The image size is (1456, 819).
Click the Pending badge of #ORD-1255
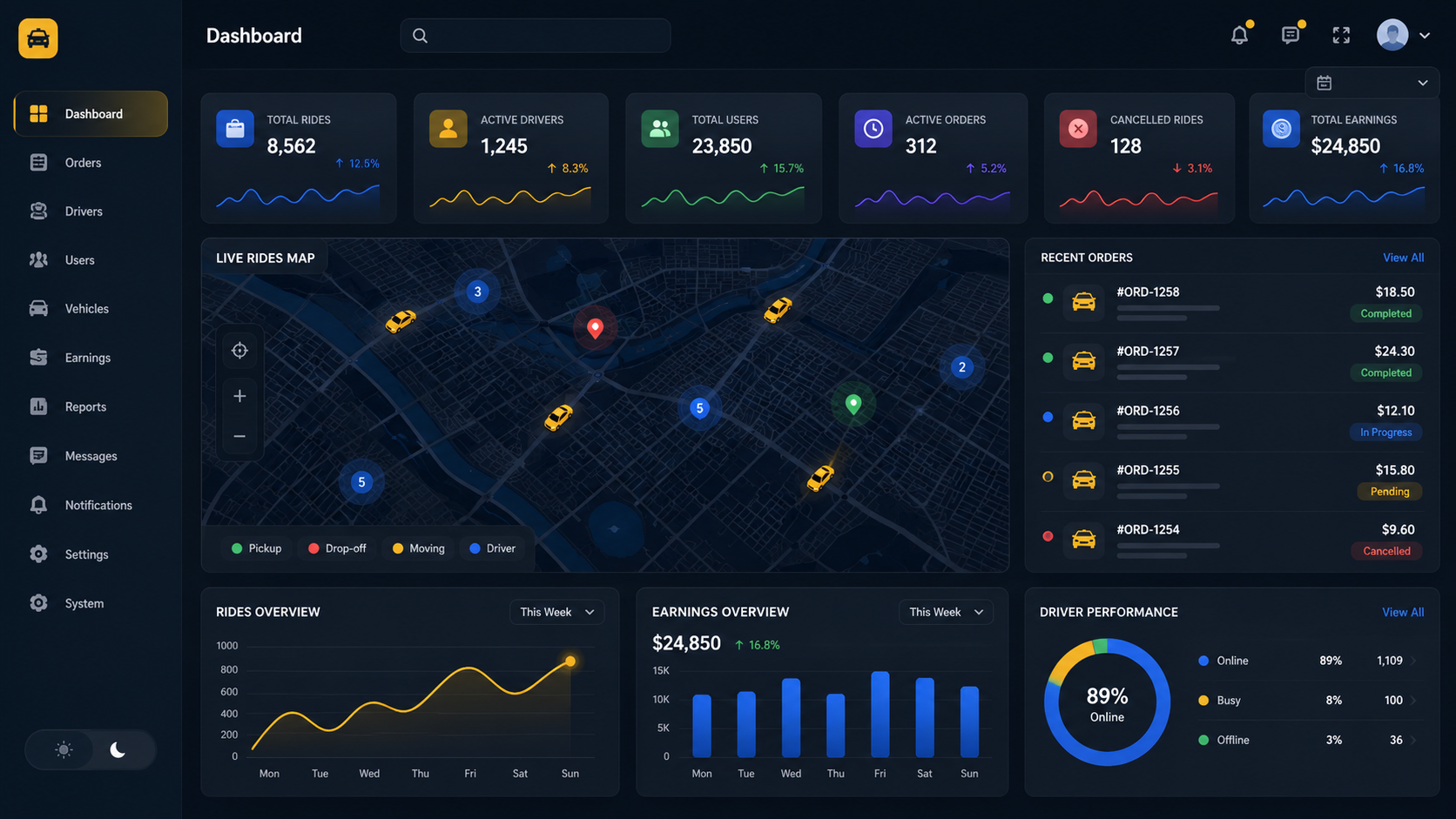pyautogui.click(x=1390, y=492)
